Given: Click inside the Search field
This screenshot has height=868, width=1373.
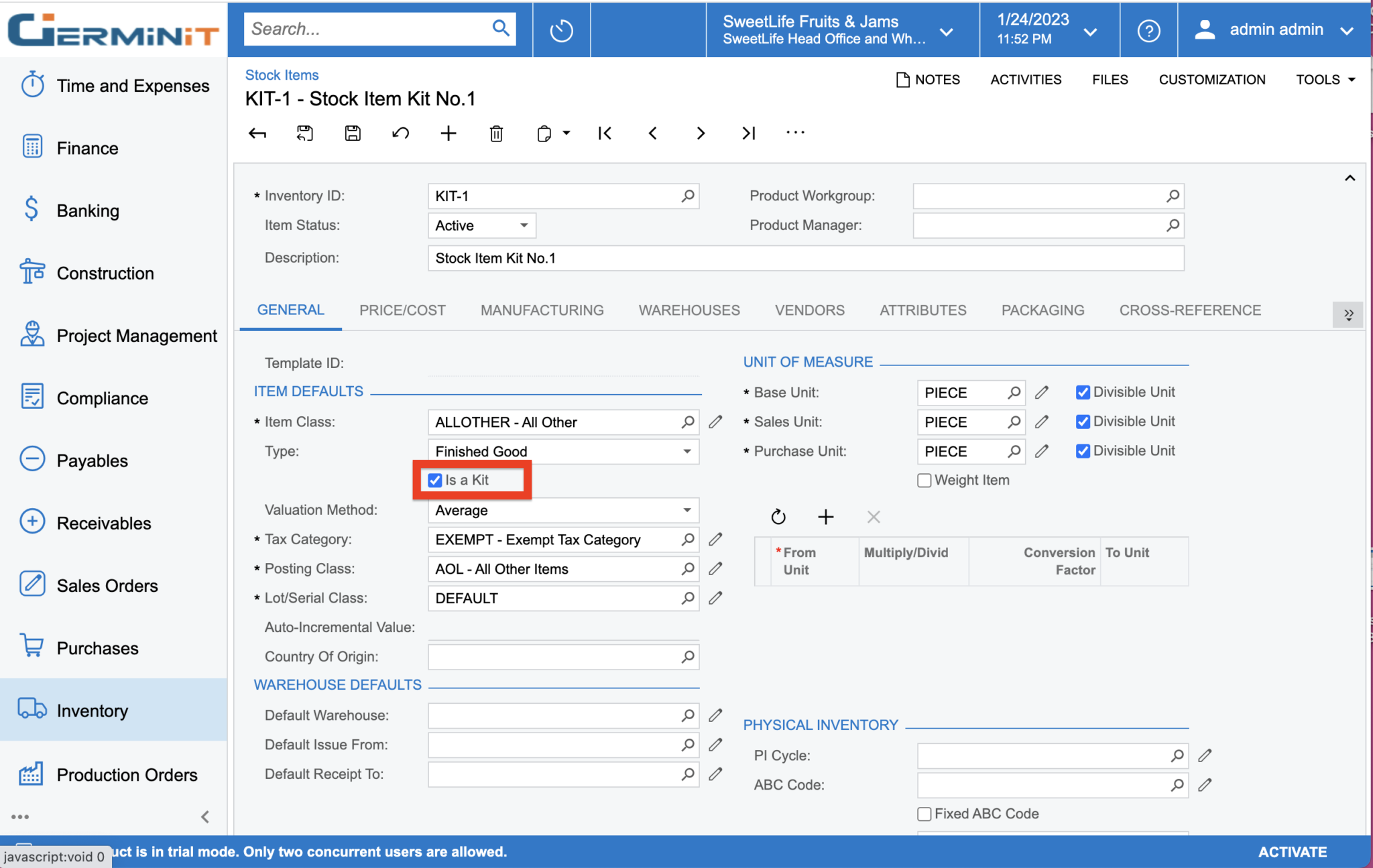Looking at the screenshot, I should point(369,28).
